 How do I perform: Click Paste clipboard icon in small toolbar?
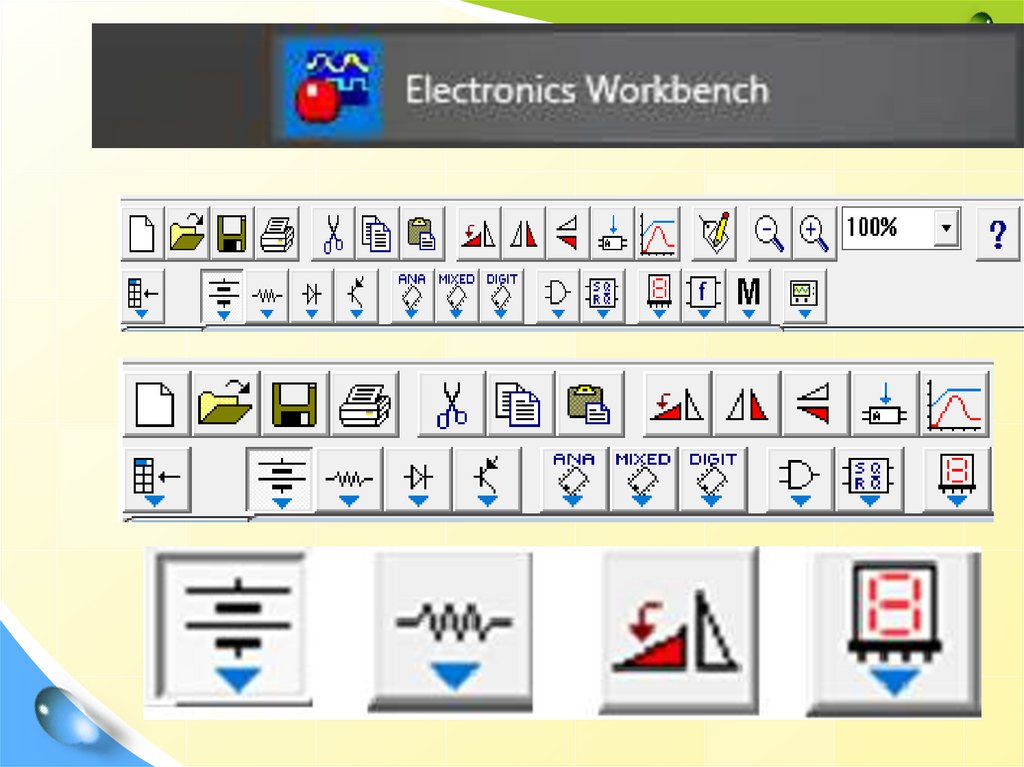422,233
